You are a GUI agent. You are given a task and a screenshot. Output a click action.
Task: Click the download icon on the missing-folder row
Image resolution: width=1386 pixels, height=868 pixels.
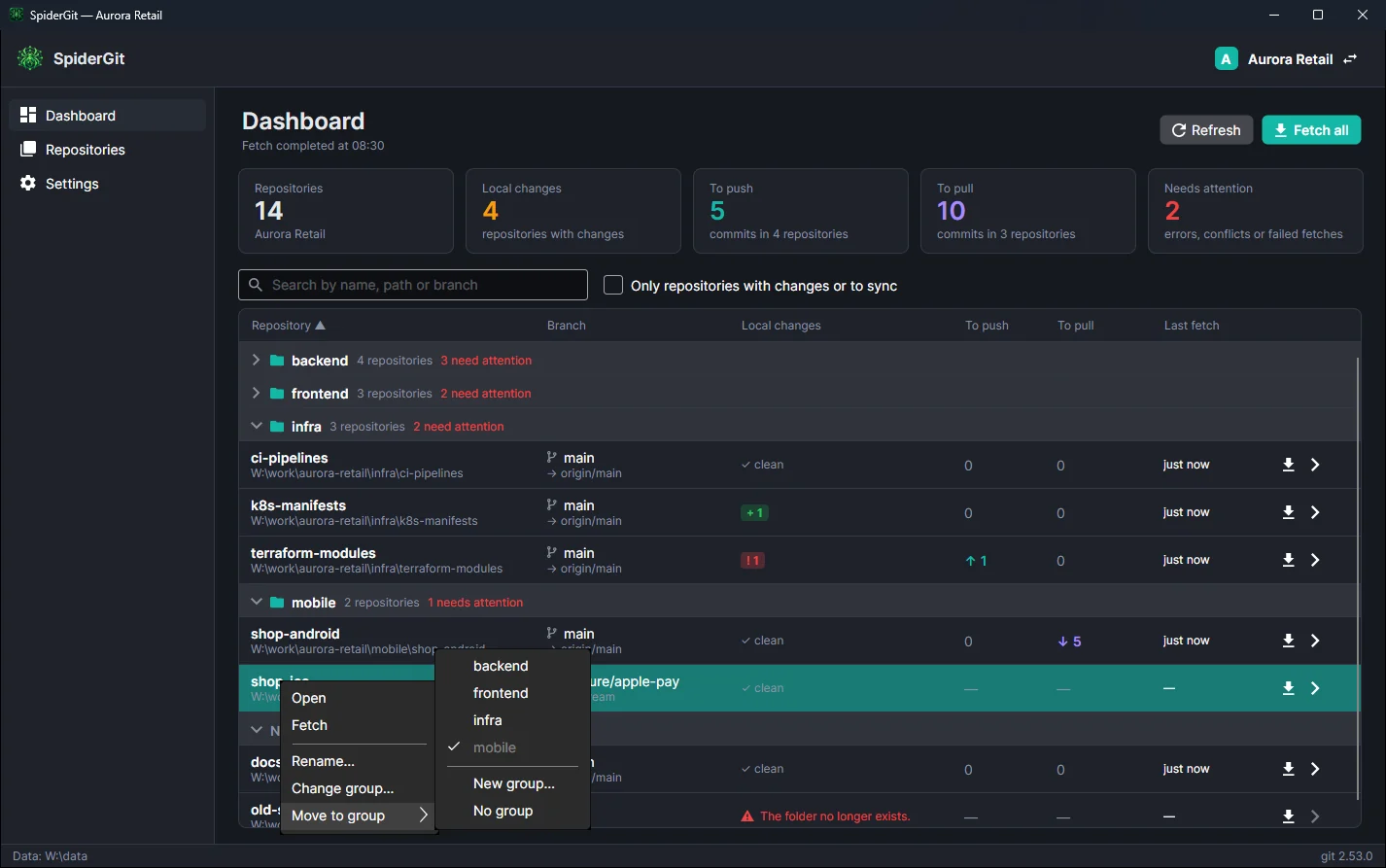click(x=1288, y=816)
